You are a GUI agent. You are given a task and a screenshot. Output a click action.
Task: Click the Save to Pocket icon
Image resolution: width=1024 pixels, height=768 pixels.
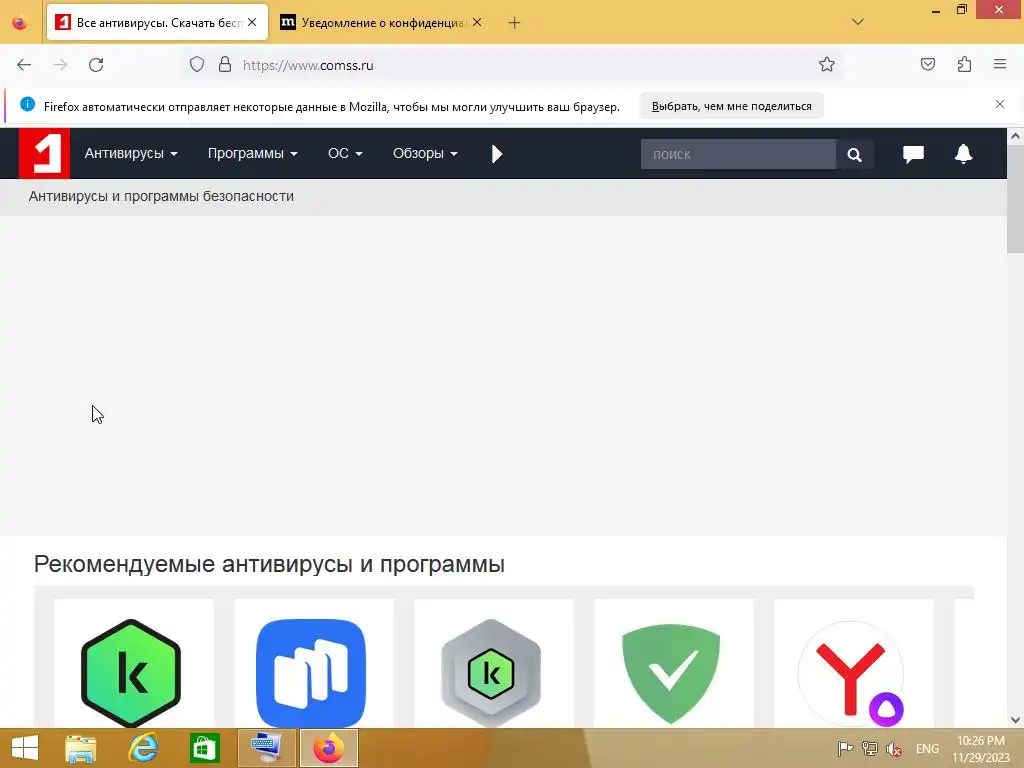pos(928,64)
